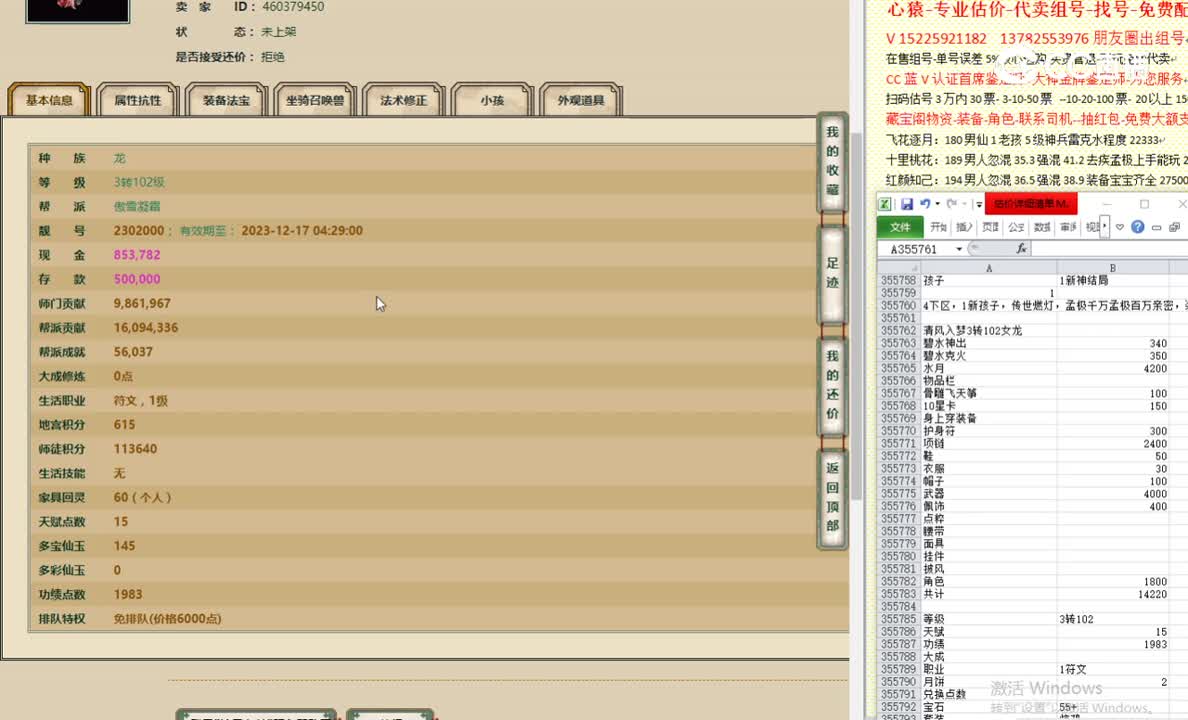Screen dimensions: 1188x720
Task: Open Excel Help via the question mark icon
Action: (x=1139, y=227)
